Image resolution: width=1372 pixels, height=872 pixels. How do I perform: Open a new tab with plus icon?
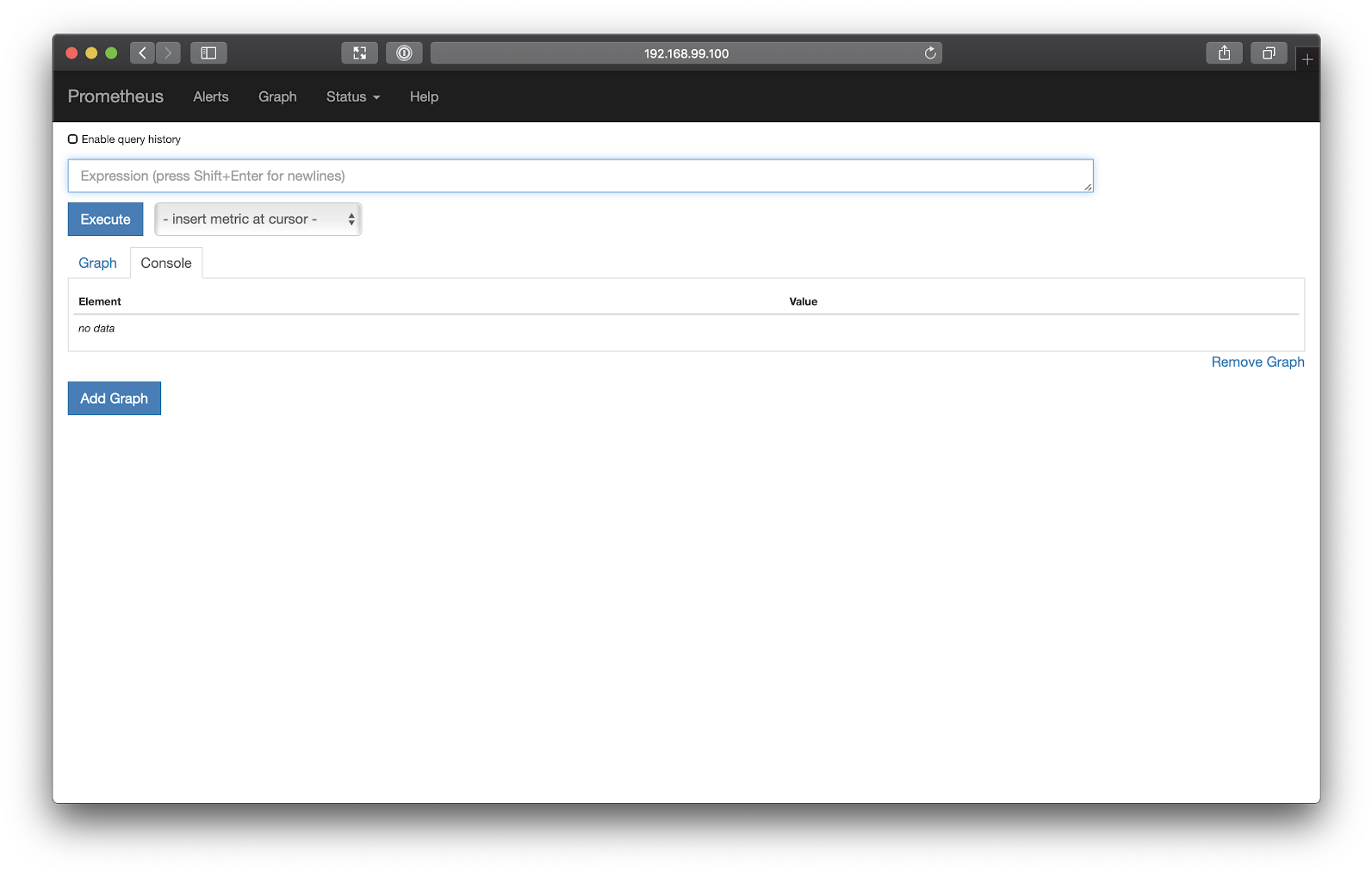click(1307, 59)
